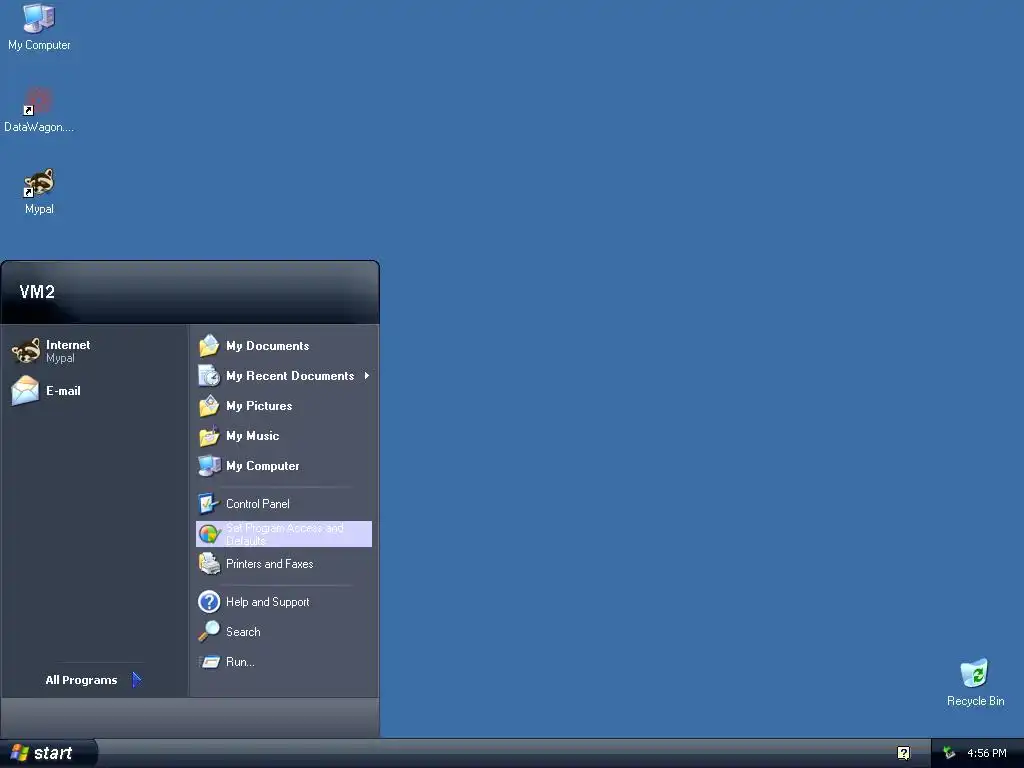Click the Start button
Image resolution: width=1024 pixels, height=768 pixels.
[48, 753]
